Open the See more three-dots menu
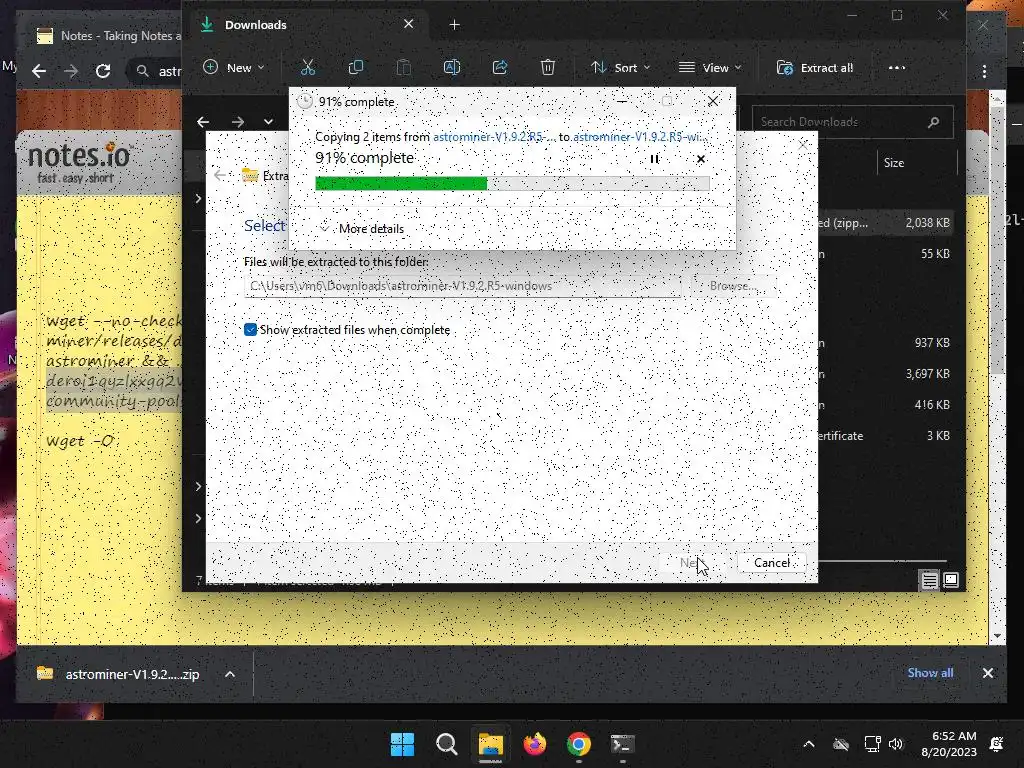 897,67
